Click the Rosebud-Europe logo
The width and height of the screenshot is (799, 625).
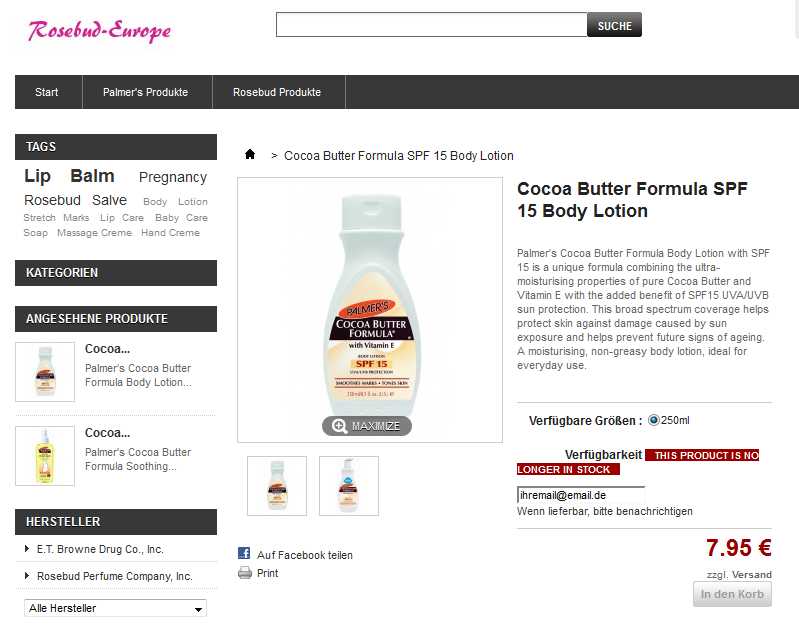99,31
